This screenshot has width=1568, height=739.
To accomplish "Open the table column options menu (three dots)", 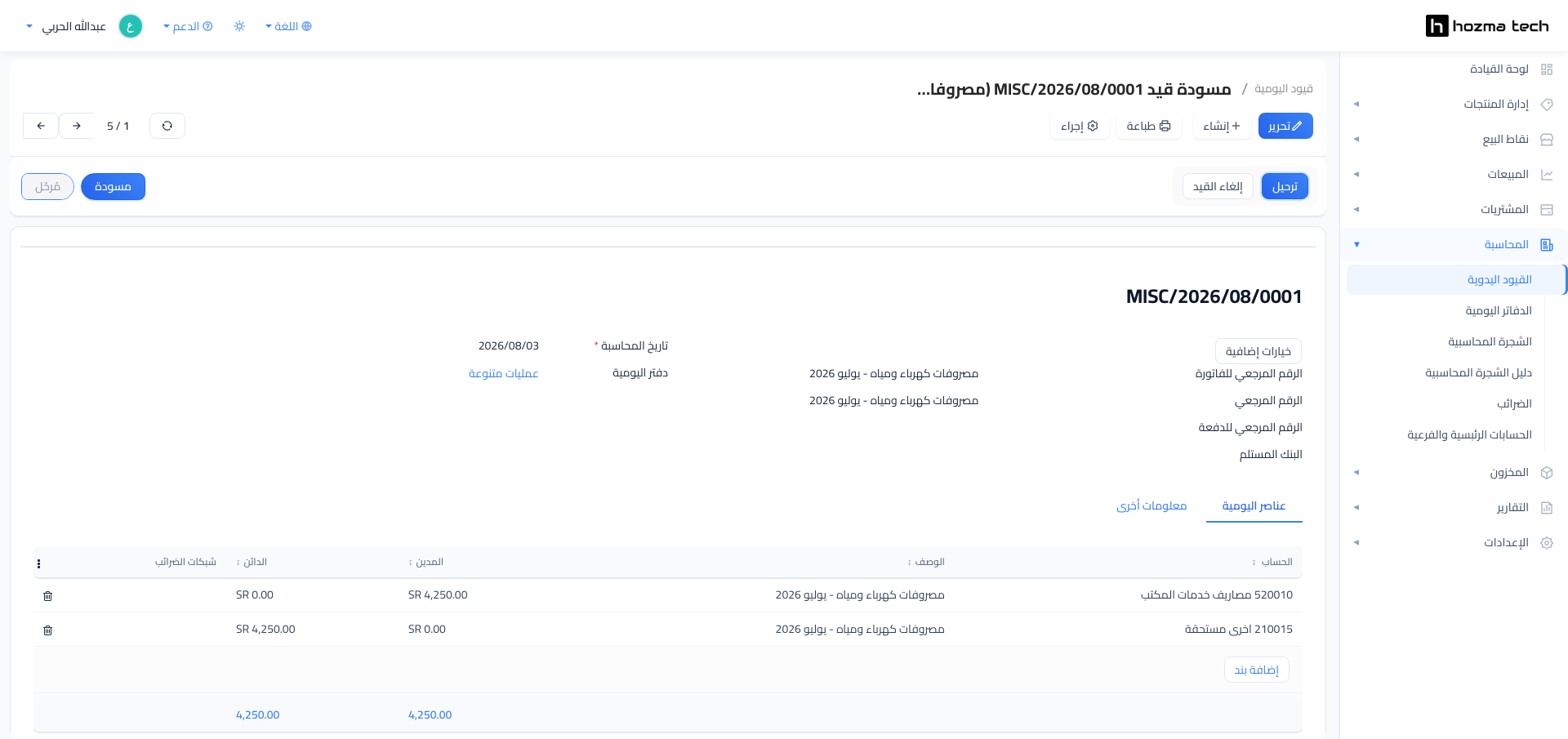I will pyautogui.click(x=38, y=563).
